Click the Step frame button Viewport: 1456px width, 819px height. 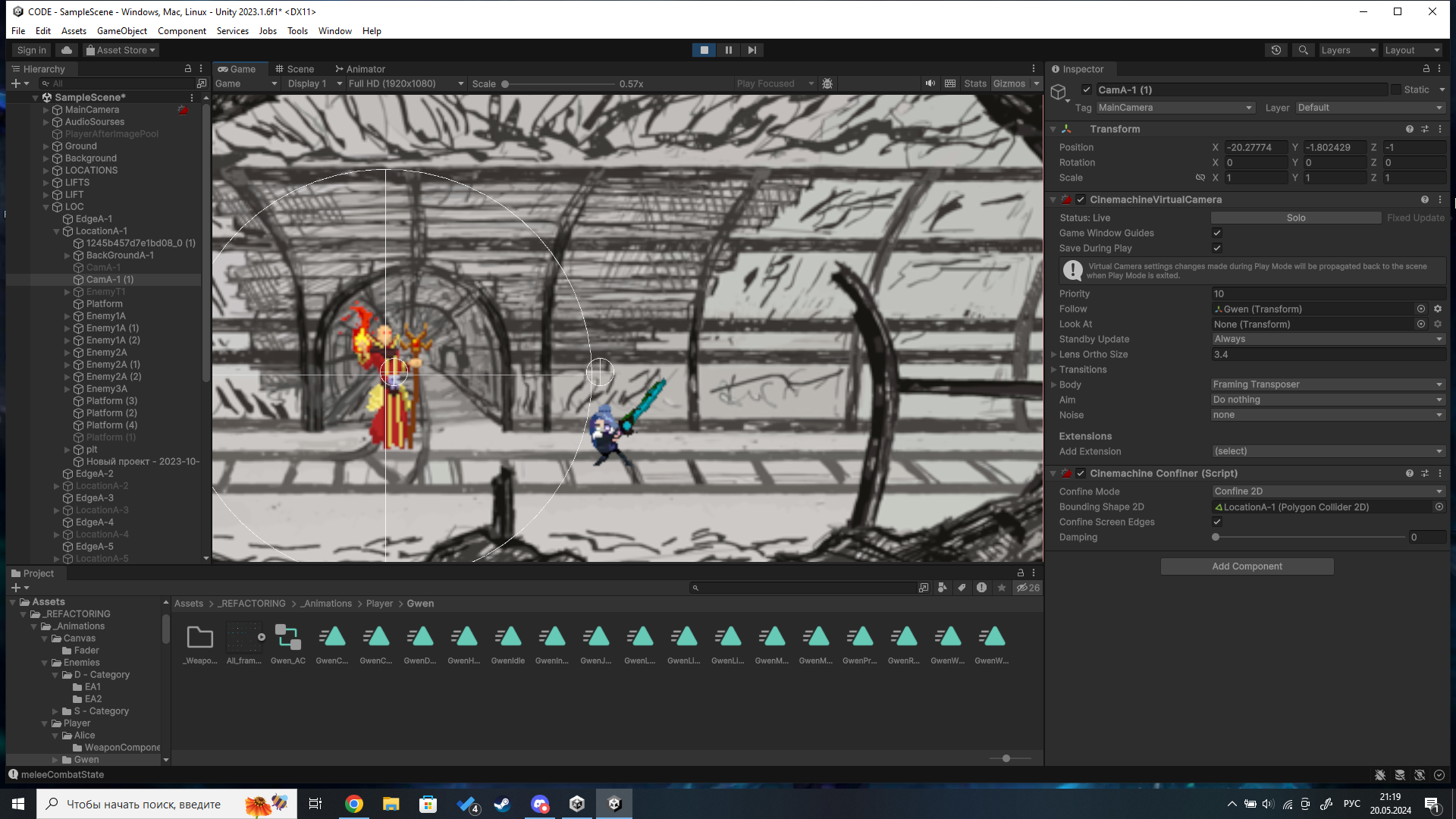click(x=752, y=50)
